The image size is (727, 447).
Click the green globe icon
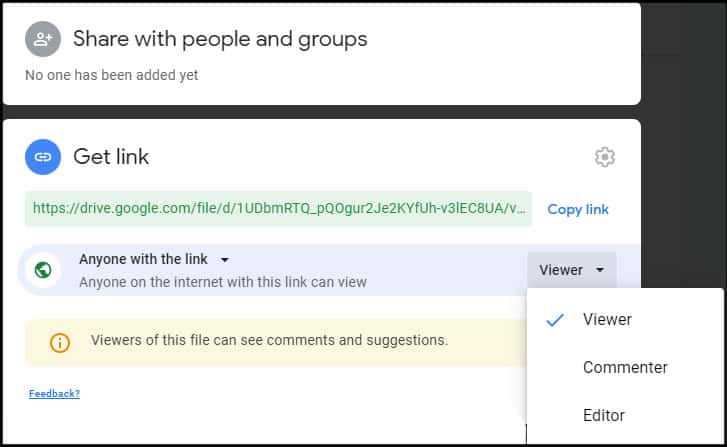[43, 269]
